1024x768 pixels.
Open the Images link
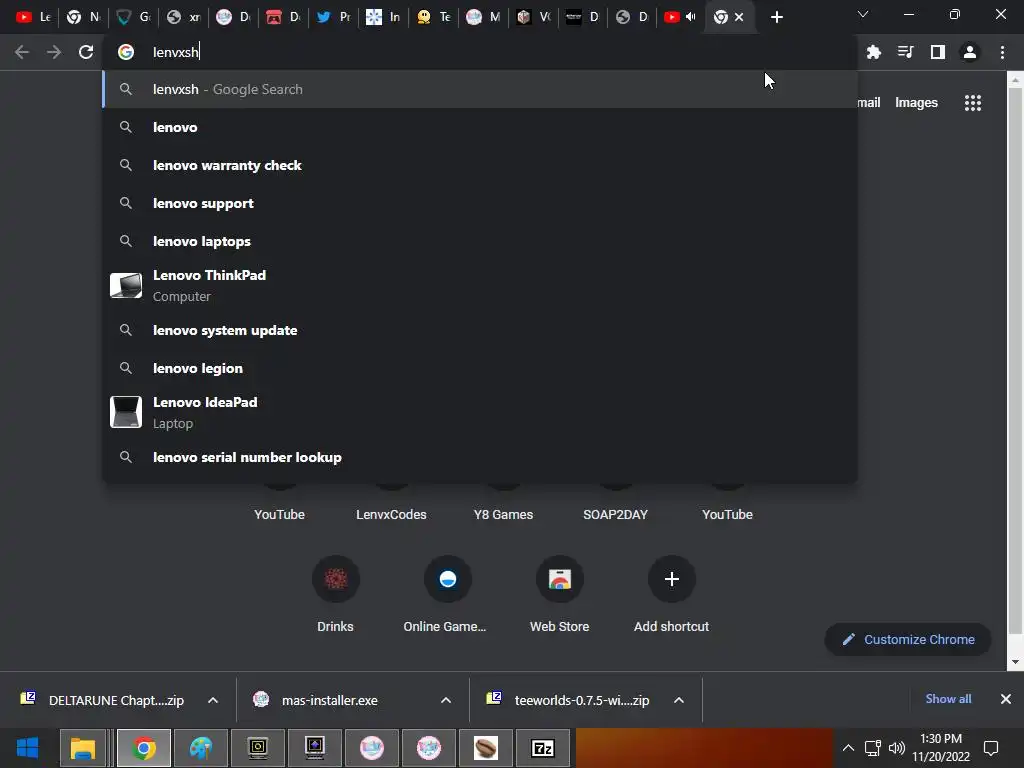916,103
